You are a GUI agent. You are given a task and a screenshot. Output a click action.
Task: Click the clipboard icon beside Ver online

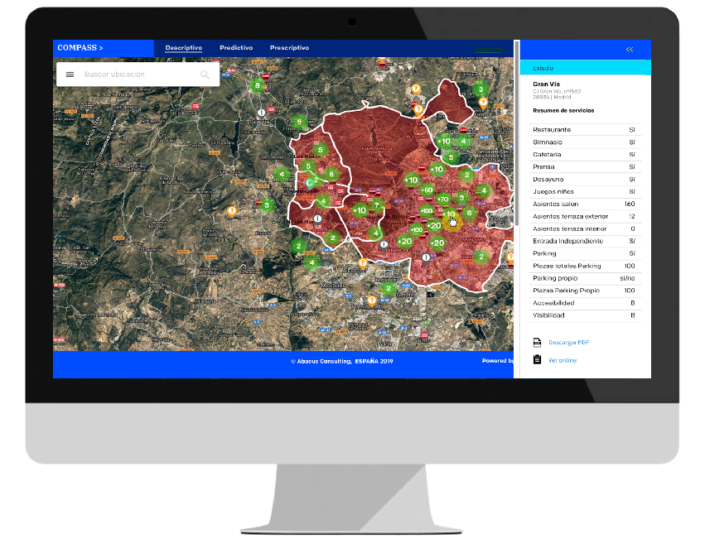[x=537, y=360]
